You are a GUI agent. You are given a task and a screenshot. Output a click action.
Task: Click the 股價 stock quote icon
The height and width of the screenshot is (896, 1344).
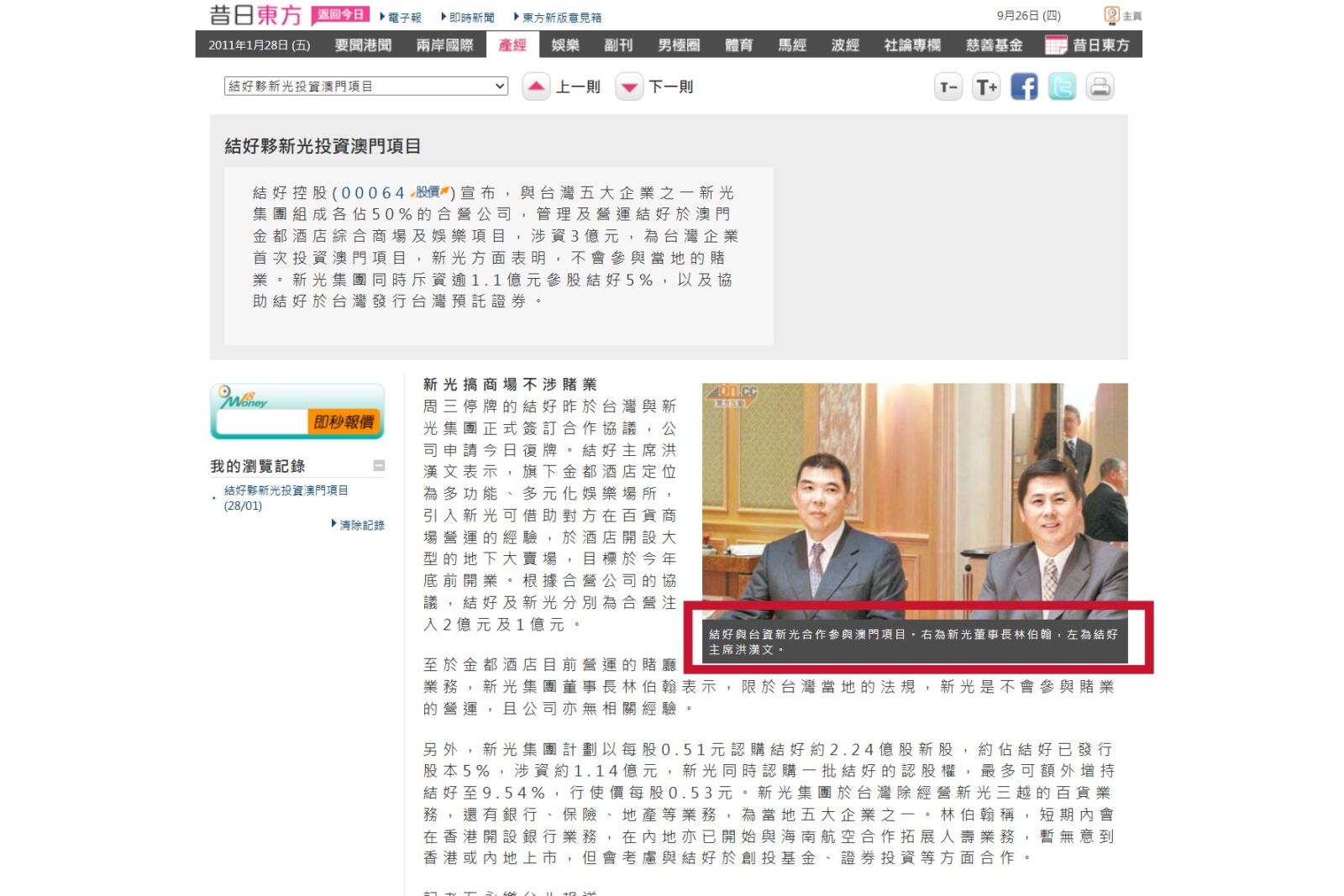432,192
